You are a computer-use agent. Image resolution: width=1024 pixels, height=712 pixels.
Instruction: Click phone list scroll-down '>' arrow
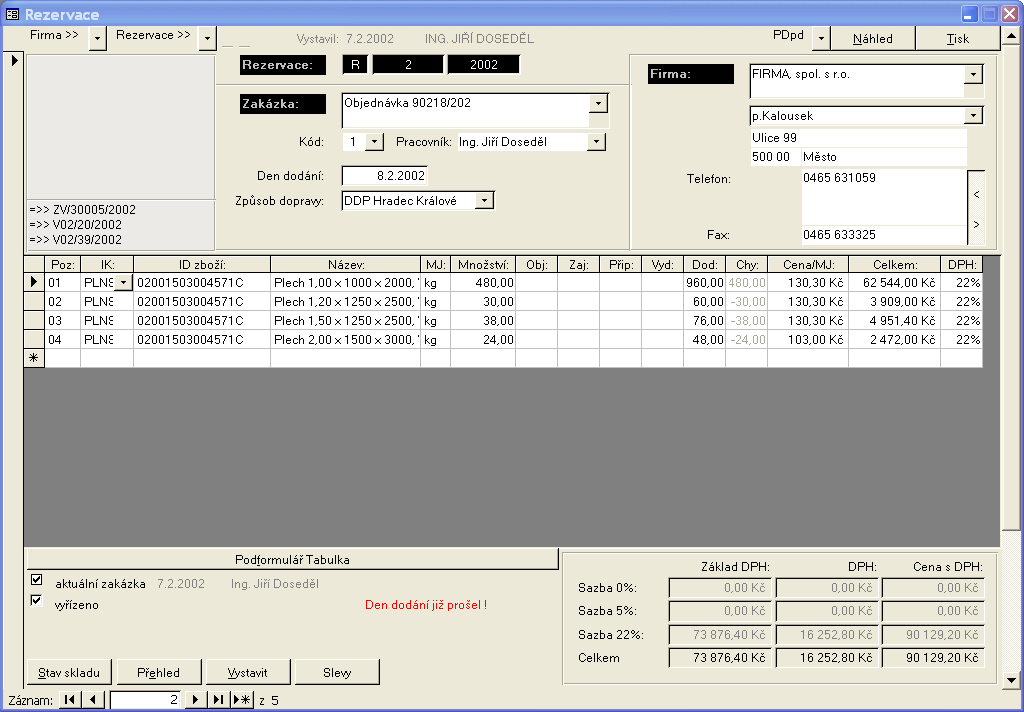(x=976, y=224)
